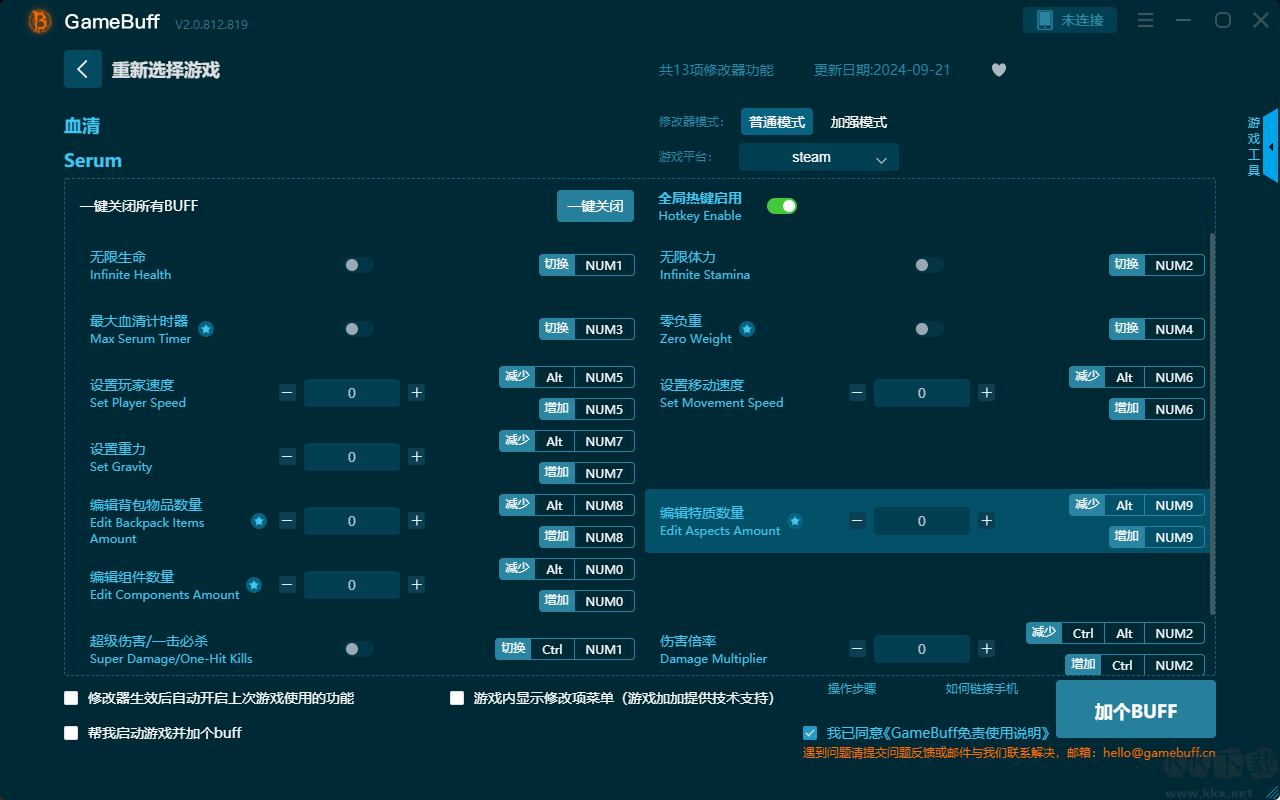The height and width of the screenshot is (800, 1280).
Task: Click the large add BUFF button
Action: pyautogui.click(x=1135, y=711)
